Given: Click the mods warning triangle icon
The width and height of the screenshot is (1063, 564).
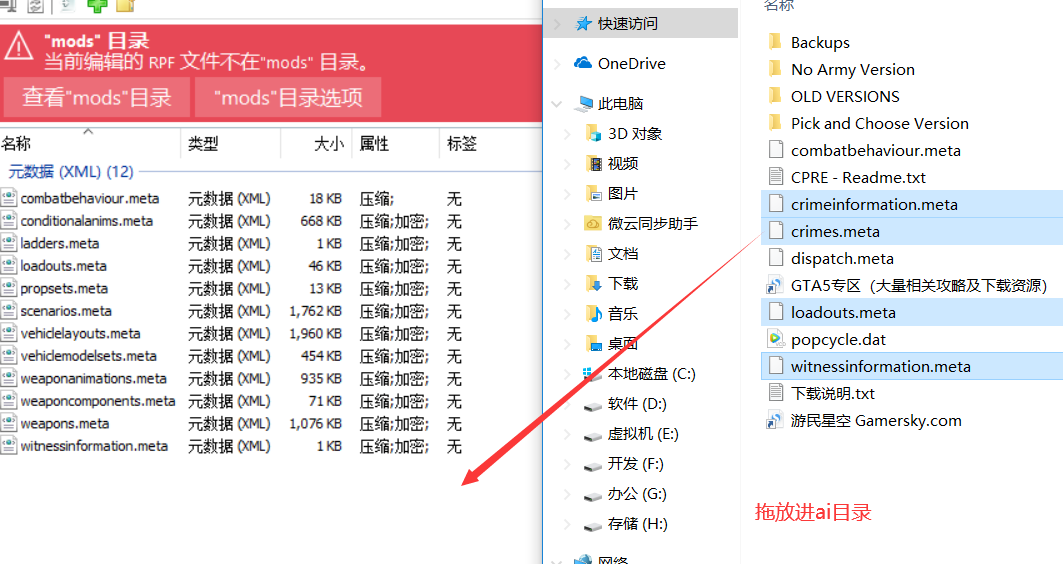Looking at the screenshot, I should click(18, 47).
